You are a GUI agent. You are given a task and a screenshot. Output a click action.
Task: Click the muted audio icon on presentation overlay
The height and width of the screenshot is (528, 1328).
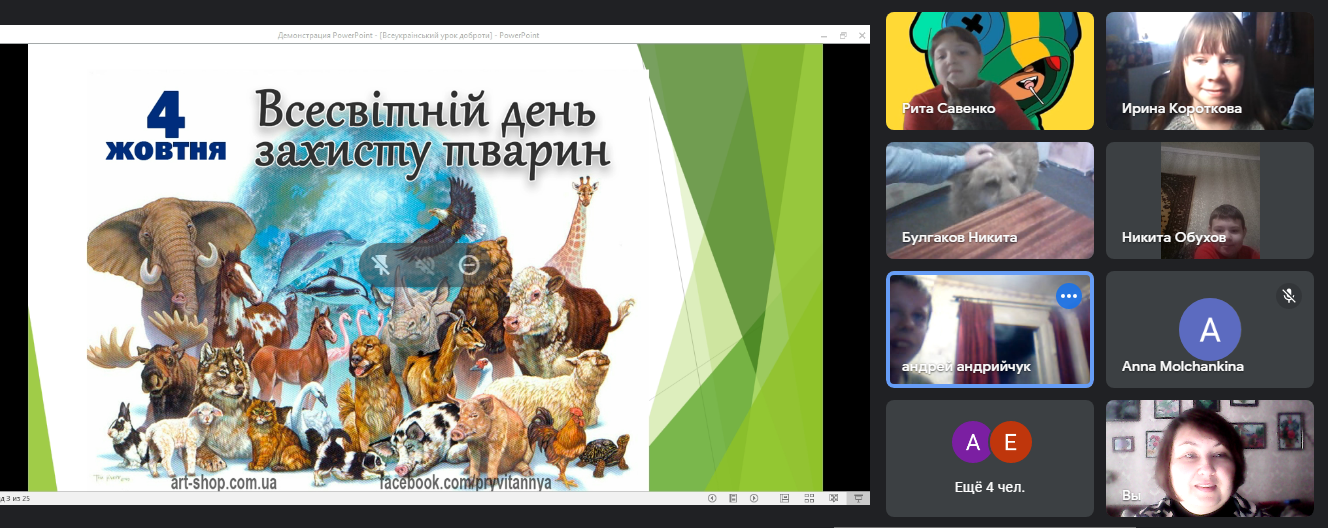(x=424, y=265)
